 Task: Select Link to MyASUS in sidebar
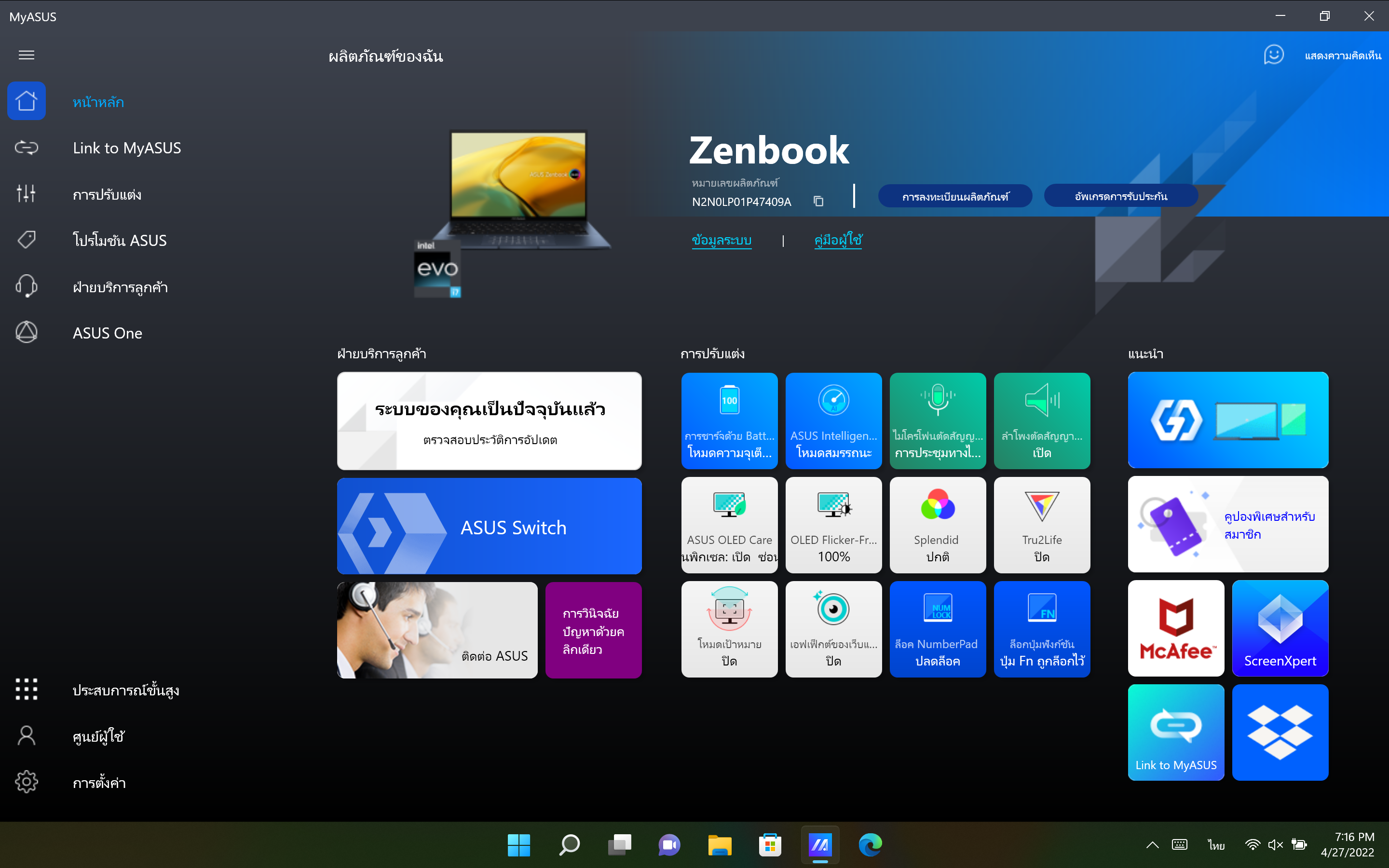tap(126, 148)
